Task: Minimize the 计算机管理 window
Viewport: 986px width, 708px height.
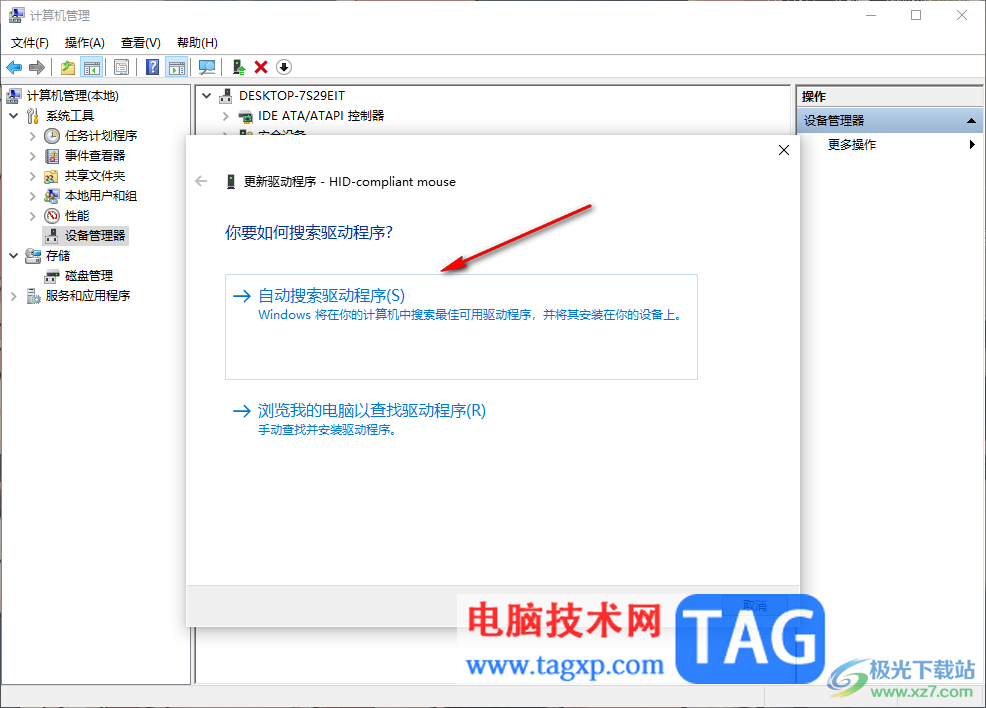Action: pos(871,15)
